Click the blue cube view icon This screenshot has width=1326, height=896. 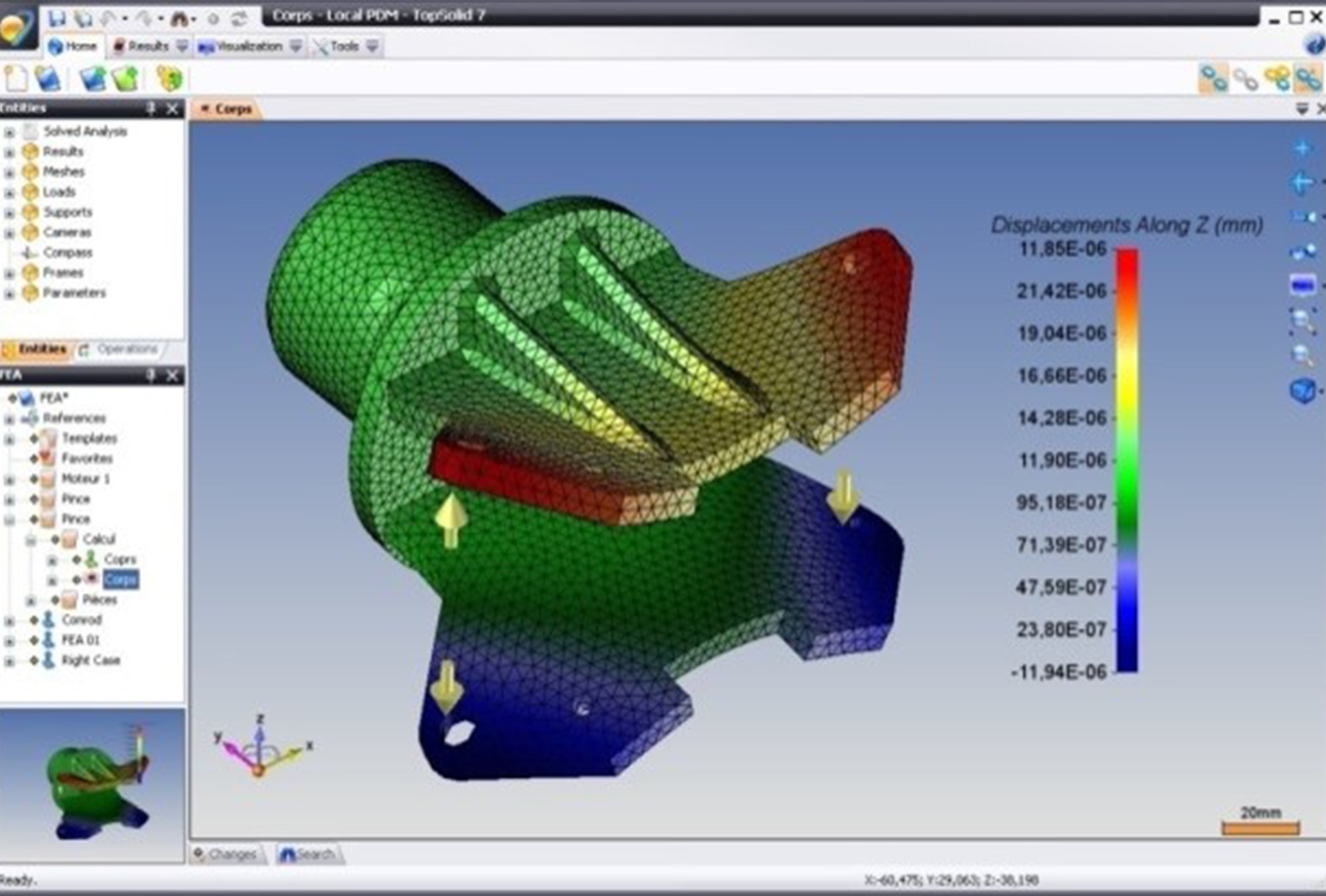click(x=1303, y=390)
